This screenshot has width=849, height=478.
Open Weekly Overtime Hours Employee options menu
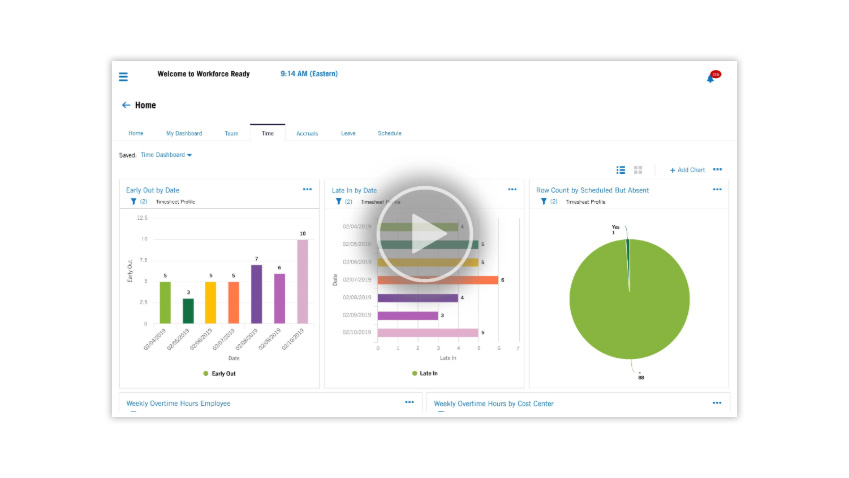coord(409,402)
